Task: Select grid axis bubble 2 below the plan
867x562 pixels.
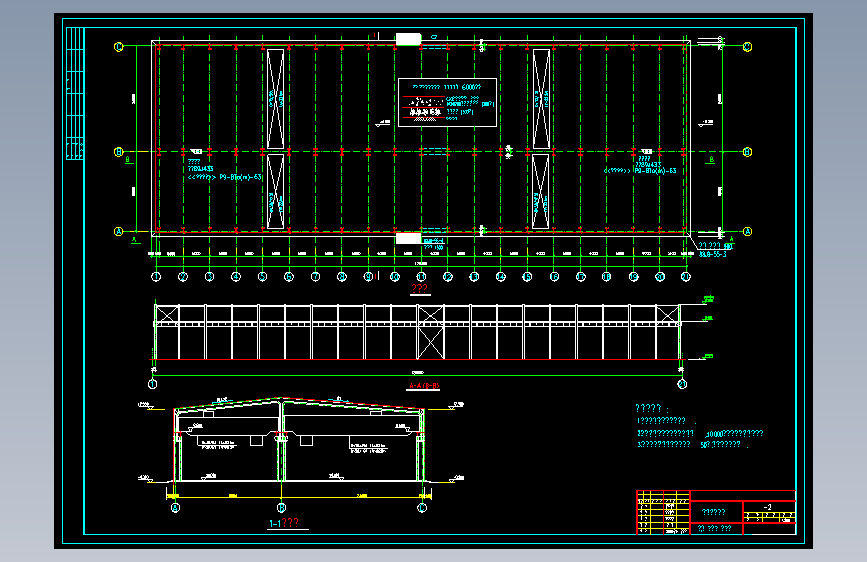Action: pos(183,277)
